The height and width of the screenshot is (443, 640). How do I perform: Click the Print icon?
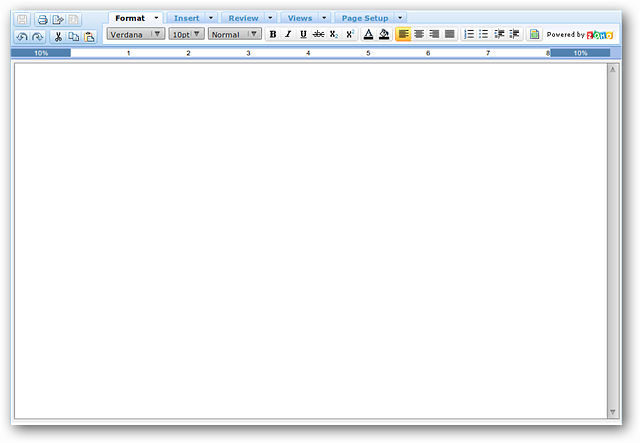tap(42, 19)
